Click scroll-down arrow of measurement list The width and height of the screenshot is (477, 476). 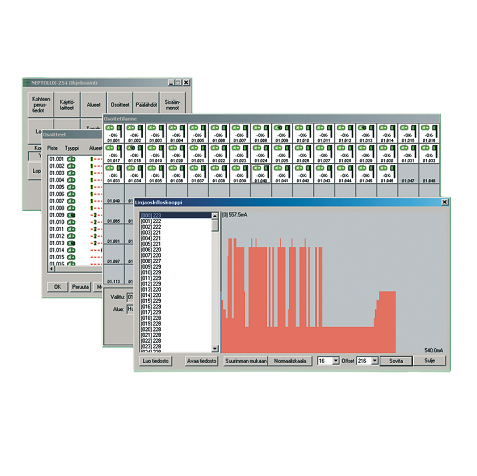[x=215, y=349]
